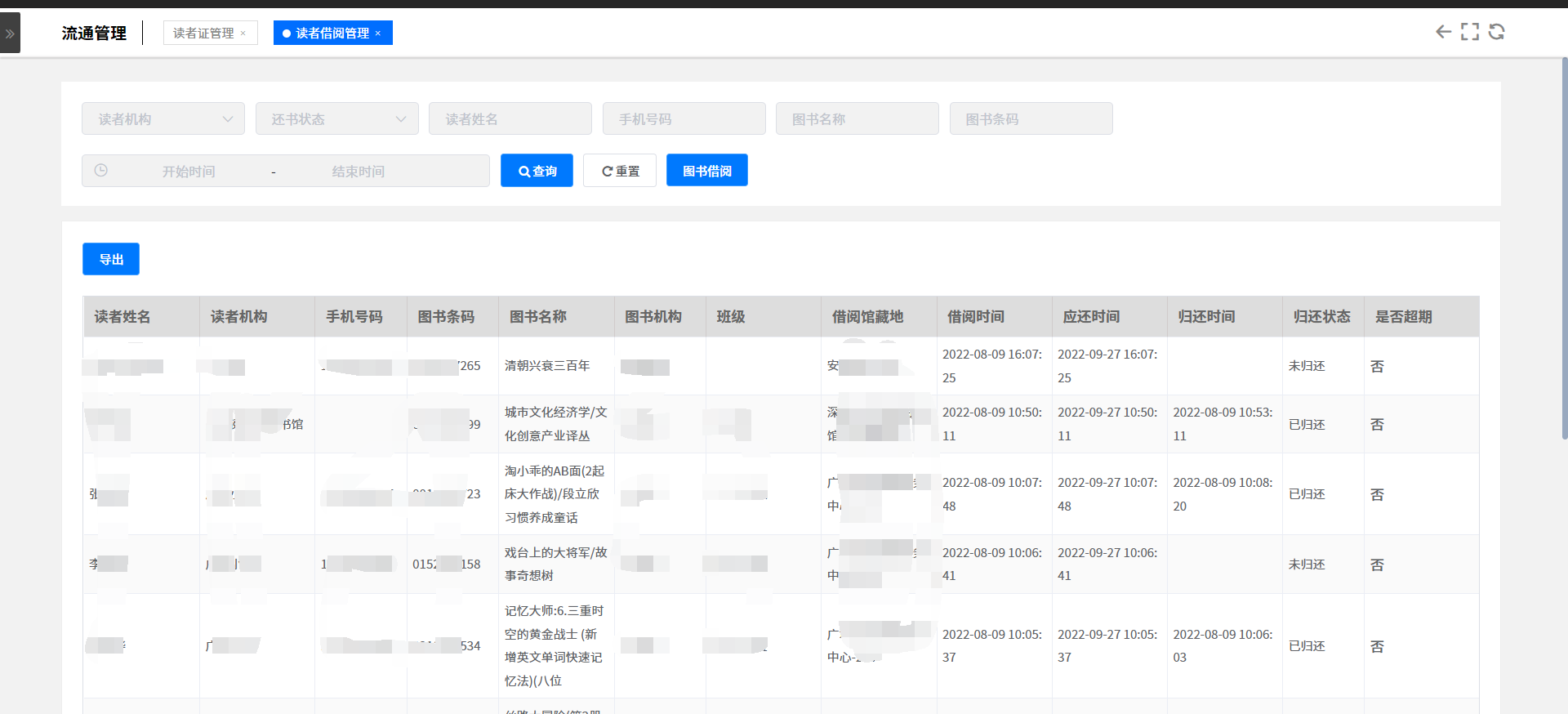Expand the sidebar with double-chevron icon

point(10,33)
